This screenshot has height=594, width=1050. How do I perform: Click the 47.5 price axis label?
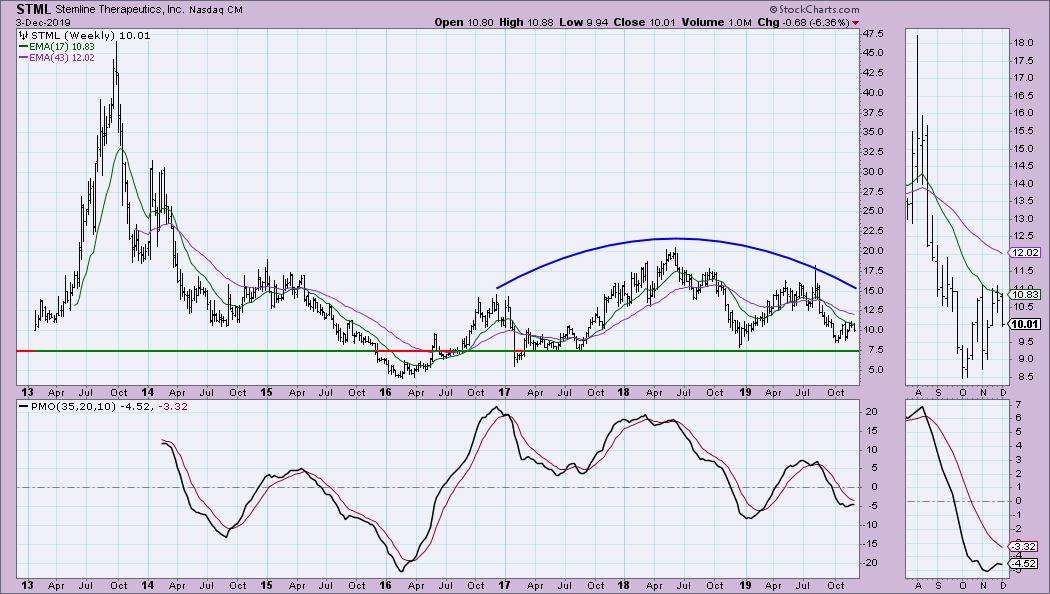coord(873,33)
